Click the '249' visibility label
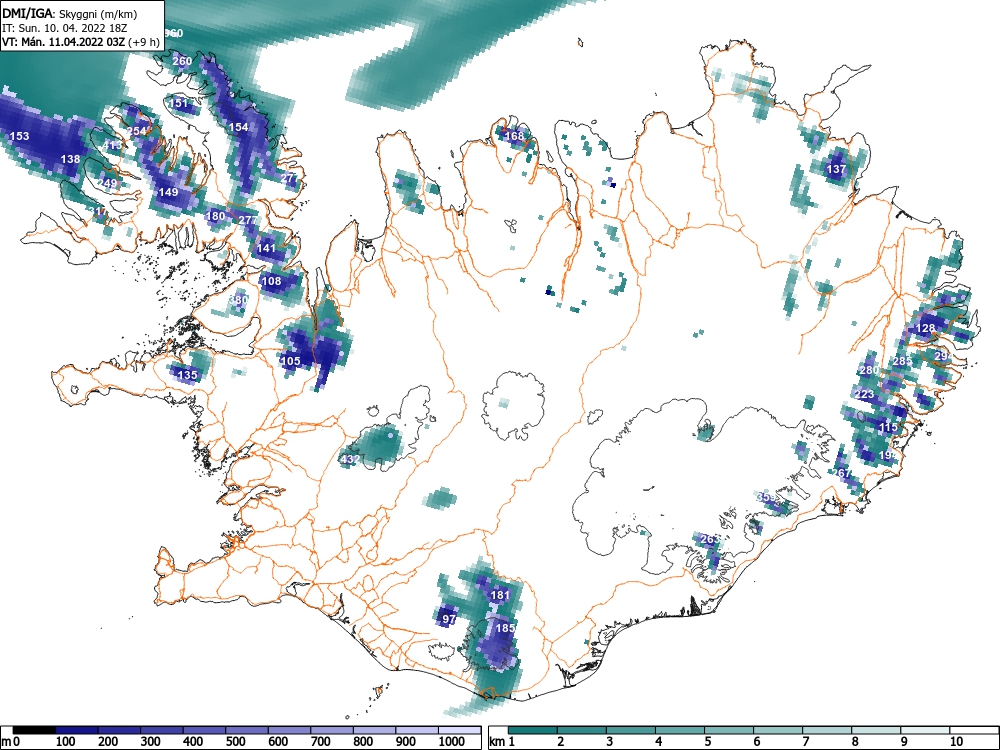This screenshot has width=1000, height=750. [108, 183]
